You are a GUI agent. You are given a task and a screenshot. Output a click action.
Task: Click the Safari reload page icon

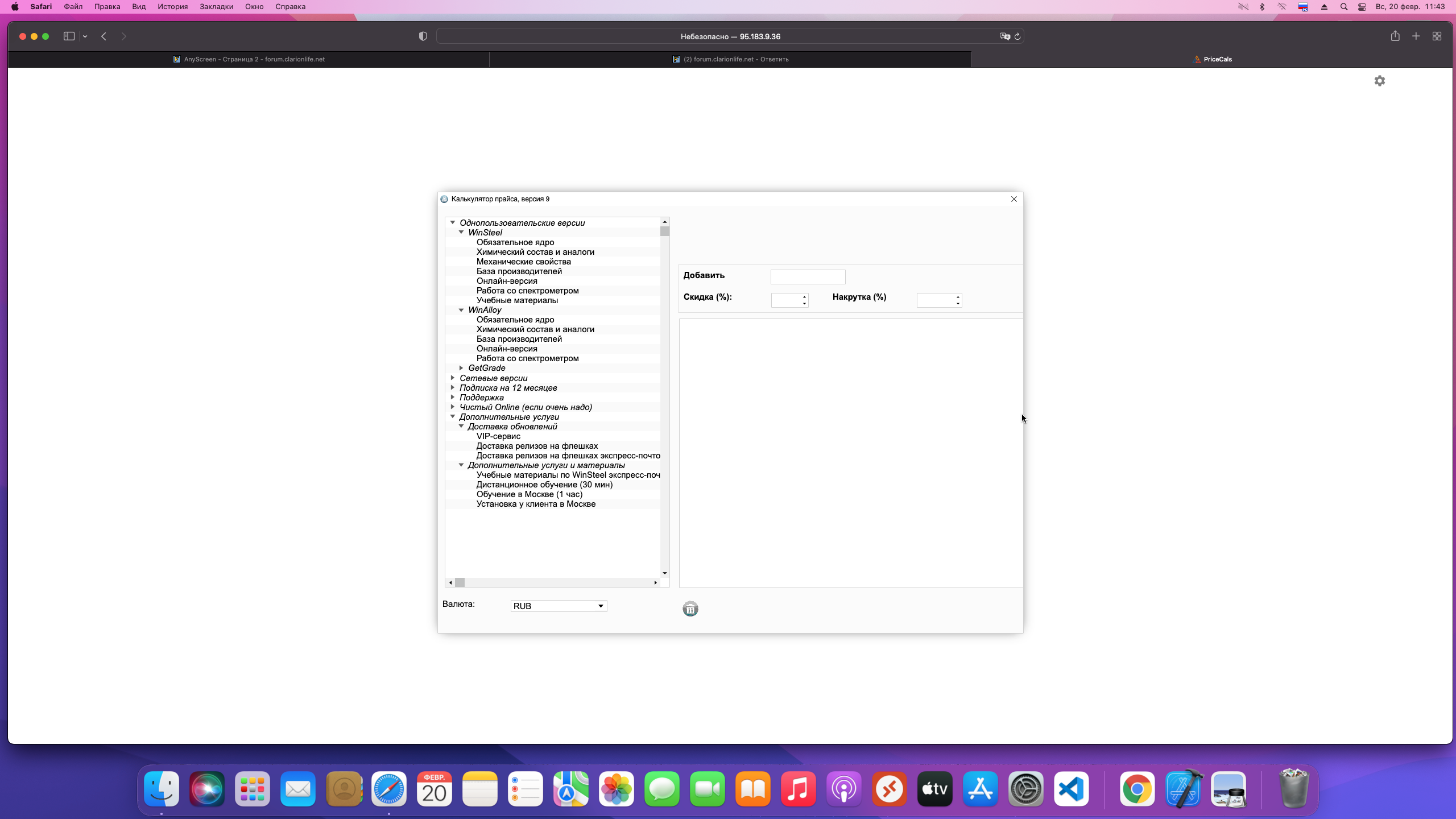point(1017,36)
